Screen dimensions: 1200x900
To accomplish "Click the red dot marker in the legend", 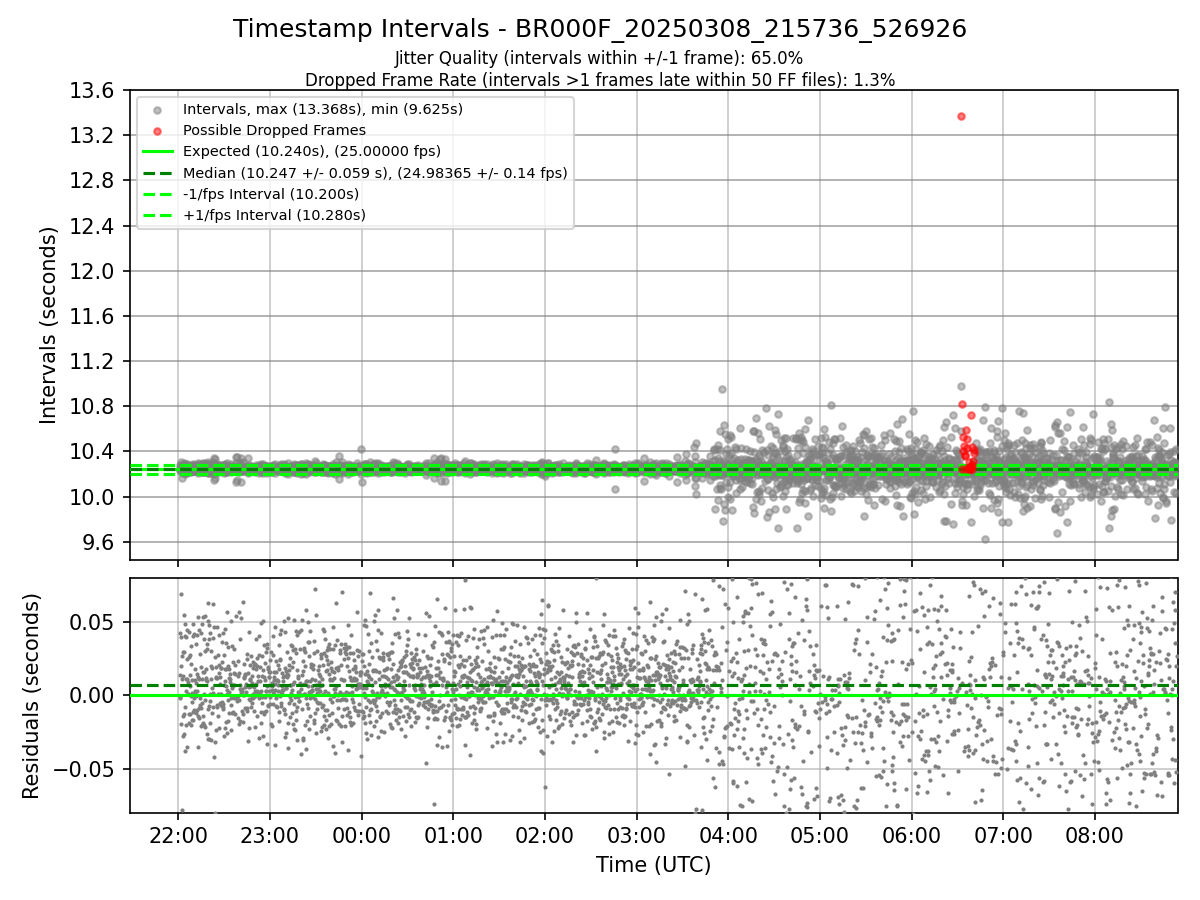I will point(158,130).
